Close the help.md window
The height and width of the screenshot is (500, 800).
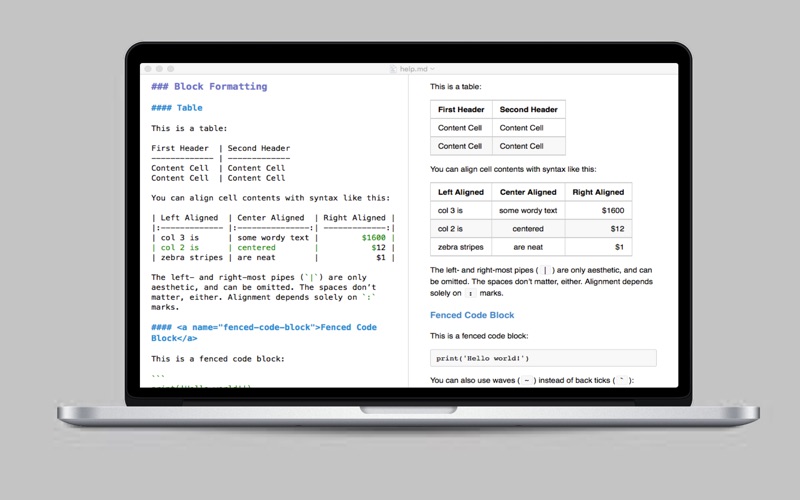(x=148, y=69)
